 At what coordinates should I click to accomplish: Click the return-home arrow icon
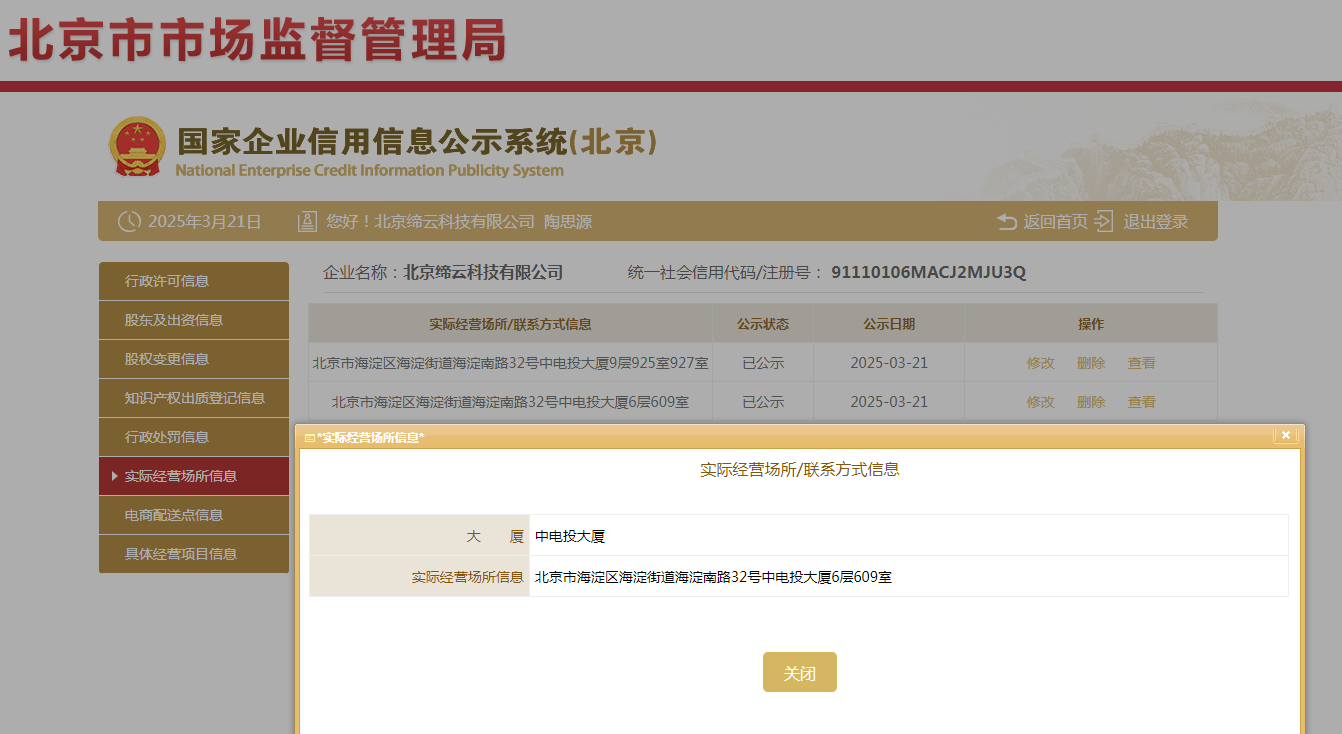click(x=1007, y=222)
